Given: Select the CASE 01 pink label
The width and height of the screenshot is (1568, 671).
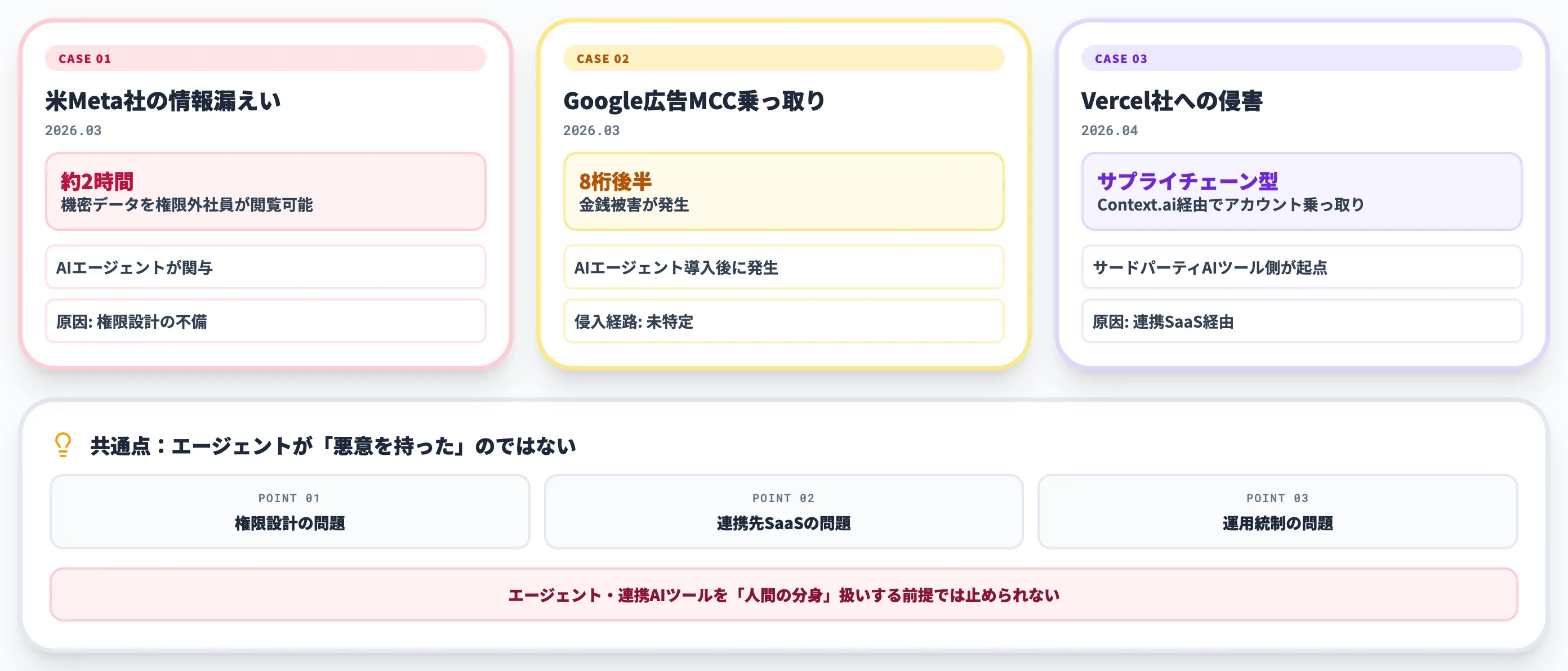Looking at the screenshot, I should (265, 59).
